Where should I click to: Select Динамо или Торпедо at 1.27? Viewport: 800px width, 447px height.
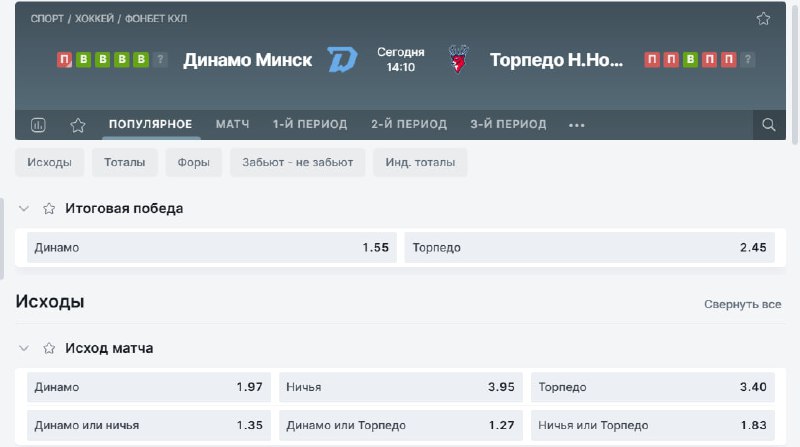pos(401,425)
